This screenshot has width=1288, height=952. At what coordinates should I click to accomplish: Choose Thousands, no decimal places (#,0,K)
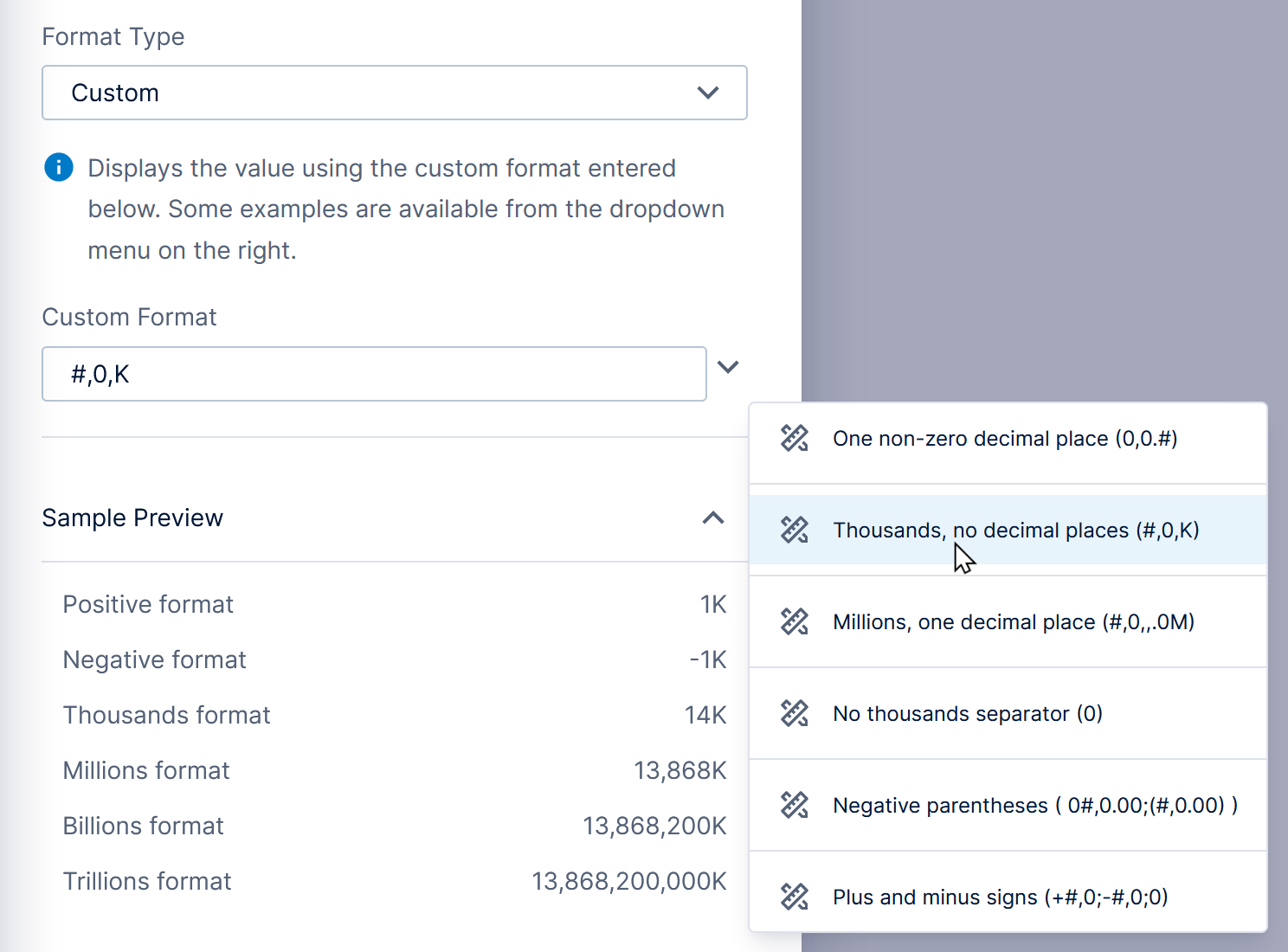[x=1015, y=530]
